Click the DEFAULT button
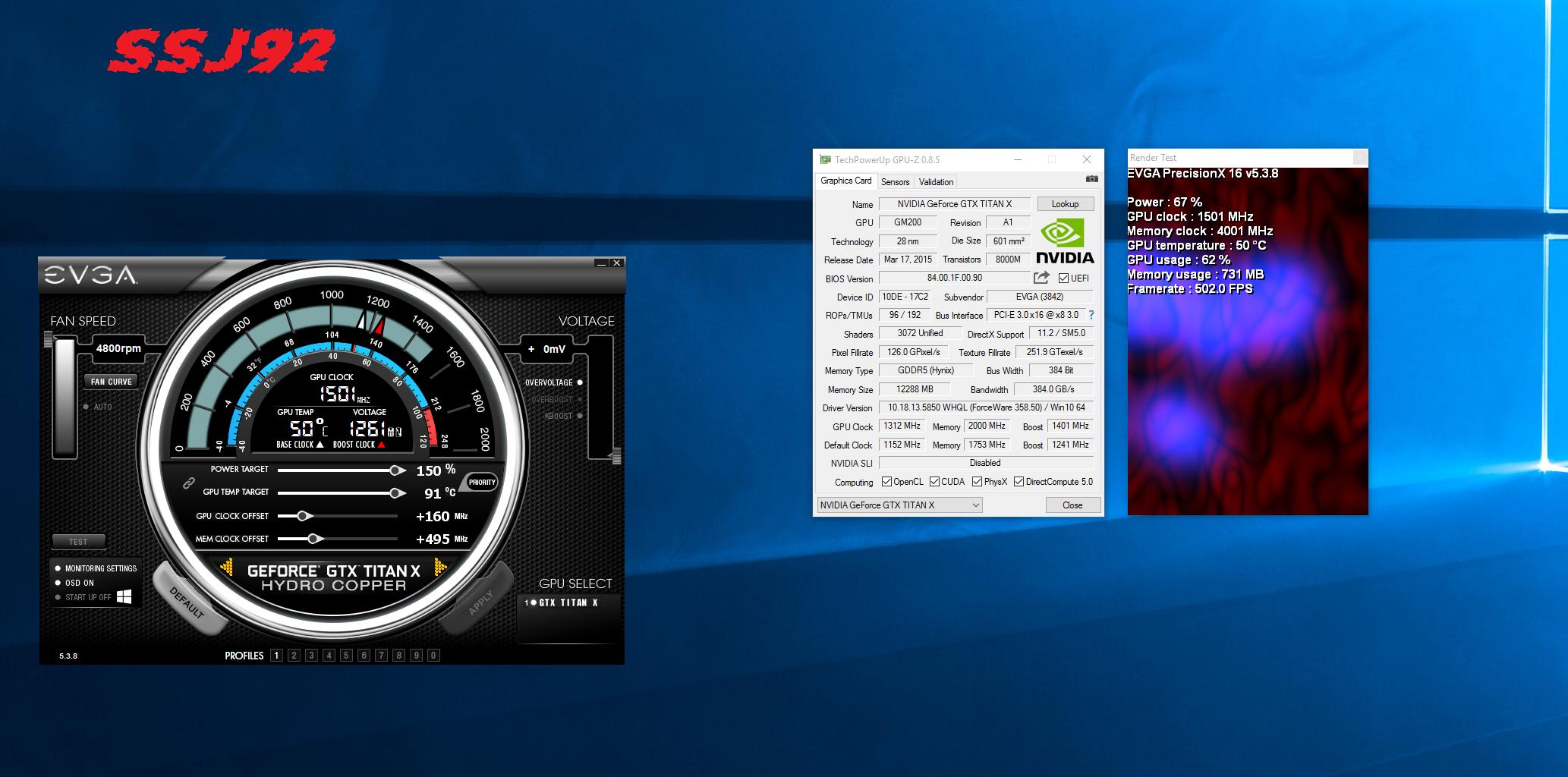Screen dimensions: 1568x777 (187, 600)
